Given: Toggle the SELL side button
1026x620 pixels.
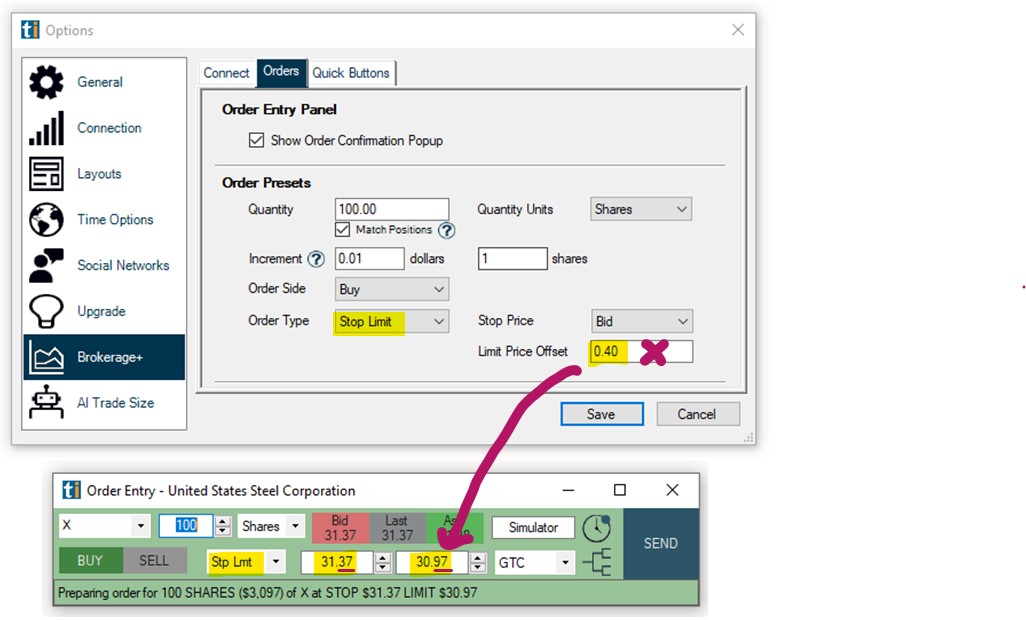Looking at the screenshot, I should (x=153, y=561).
